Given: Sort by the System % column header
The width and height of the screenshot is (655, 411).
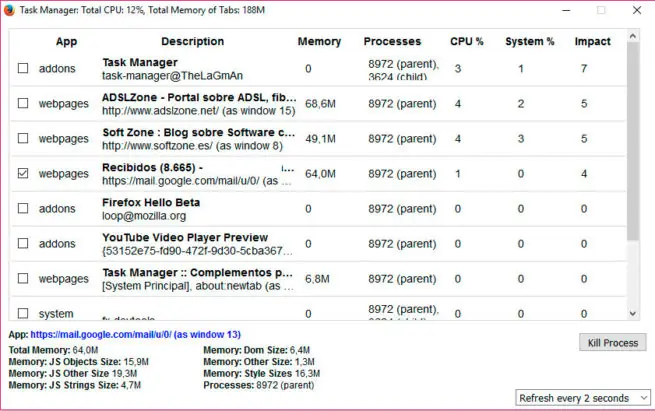Looking at the screenshot, I should (x=530, y=41).
